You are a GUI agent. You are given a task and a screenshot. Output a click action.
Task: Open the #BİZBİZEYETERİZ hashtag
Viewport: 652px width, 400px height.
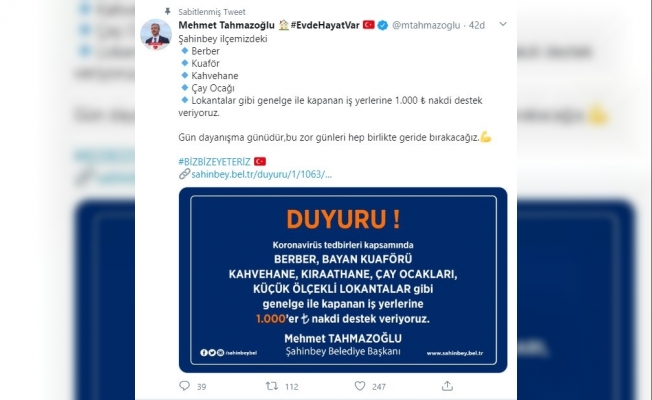coord(215,162)
